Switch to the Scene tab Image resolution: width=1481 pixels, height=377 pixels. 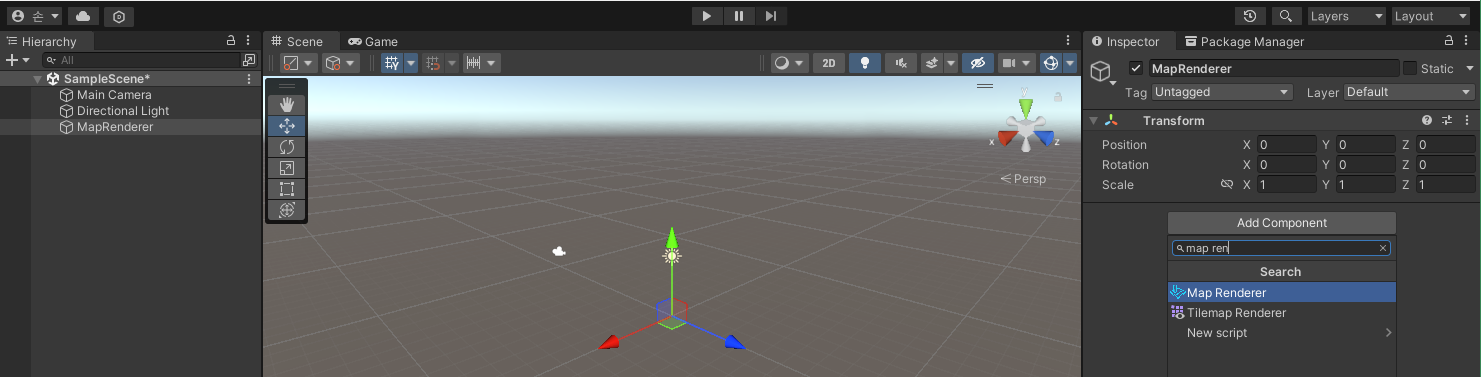click(297, 41)
